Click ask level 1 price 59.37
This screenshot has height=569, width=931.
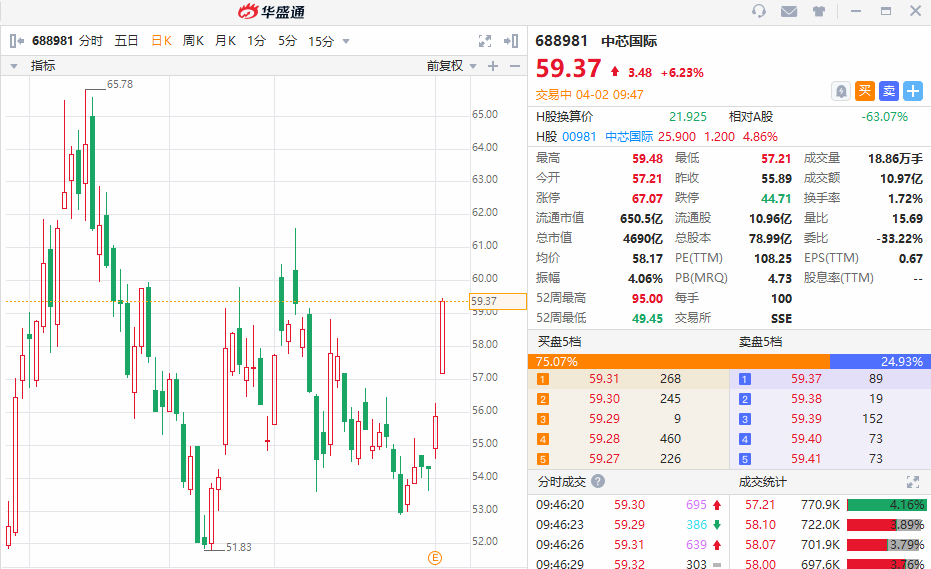coord(806,379)
